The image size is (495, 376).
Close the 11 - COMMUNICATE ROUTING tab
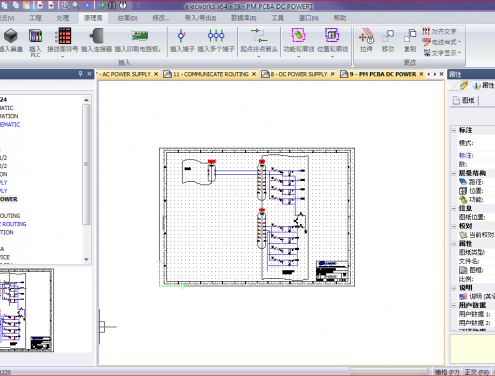click(x=254, y=74)
